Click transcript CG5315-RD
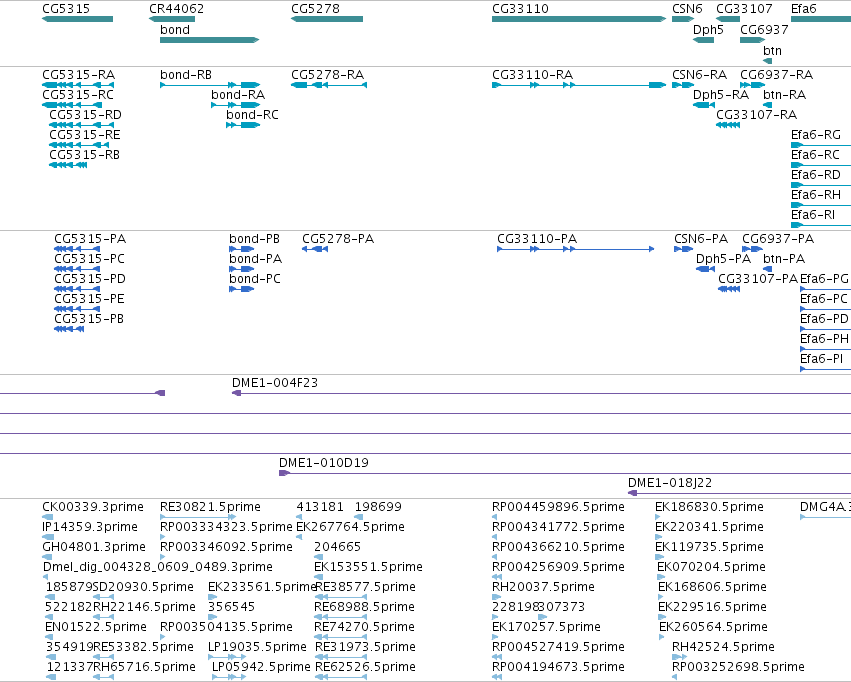851x682 pixels. pyautogui.click(x=81, y=125)
